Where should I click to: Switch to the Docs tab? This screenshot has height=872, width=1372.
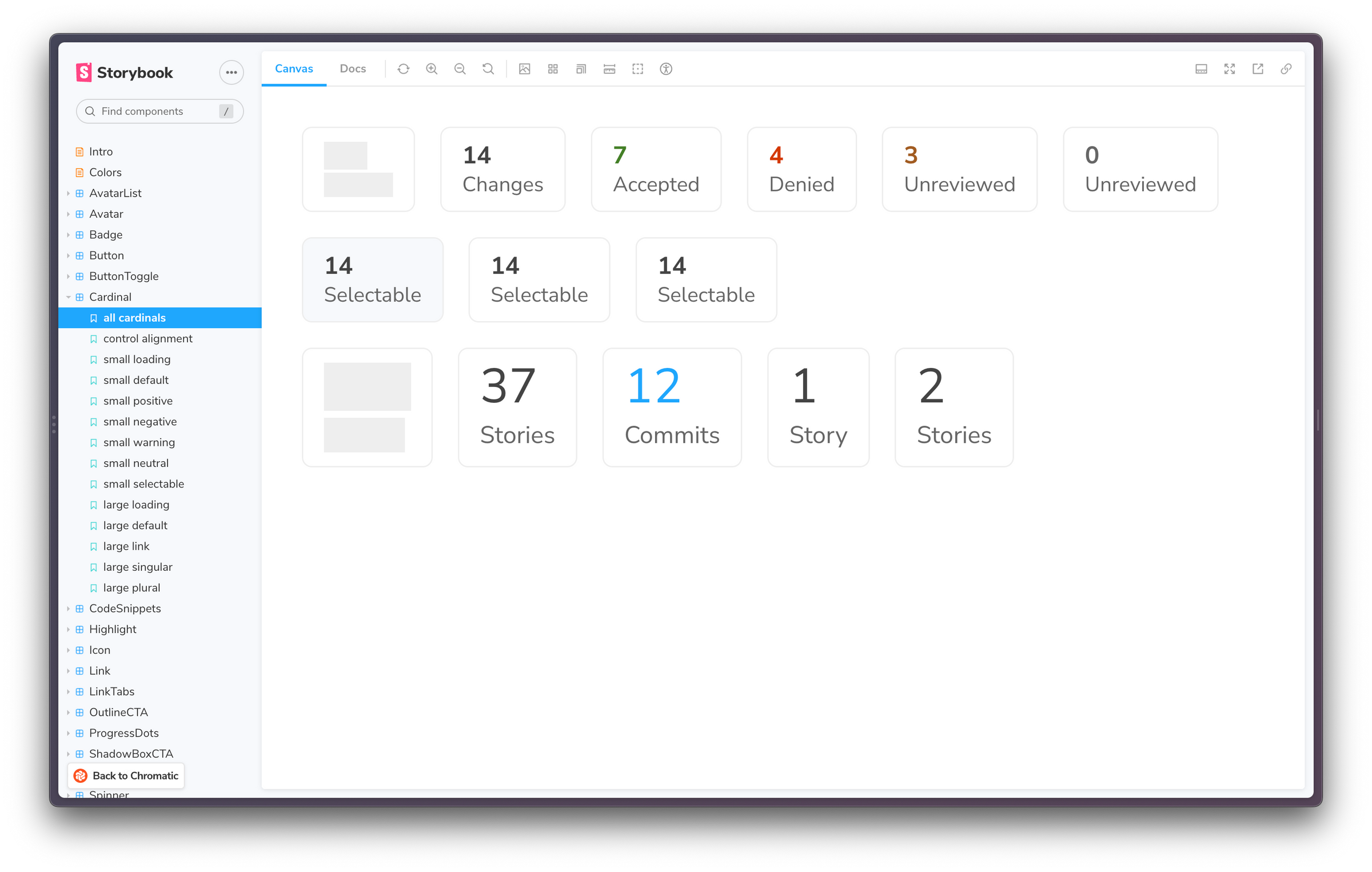point(352,69)
